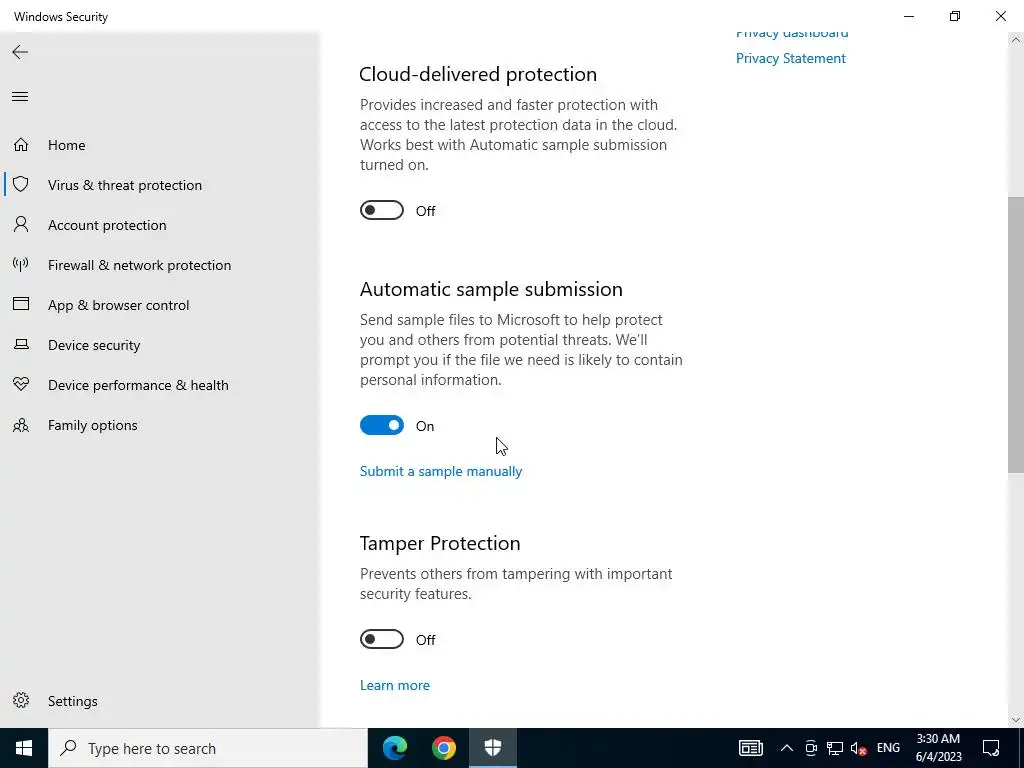Screen dimensions: 1024x768
Task: Open Device performance & health
Action: click(x=138, y=385)
